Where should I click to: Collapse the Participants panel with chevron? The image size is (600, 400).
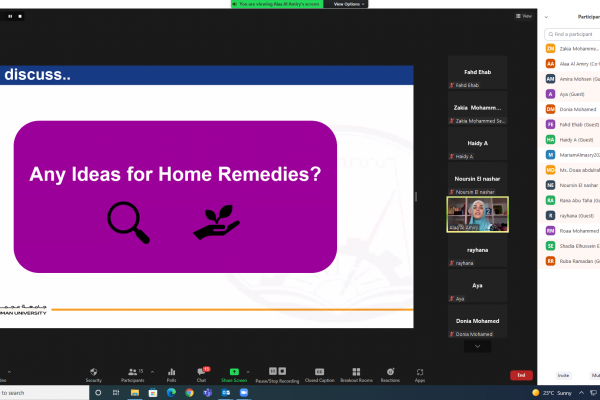pyautogui.click(x=546, y=17)
